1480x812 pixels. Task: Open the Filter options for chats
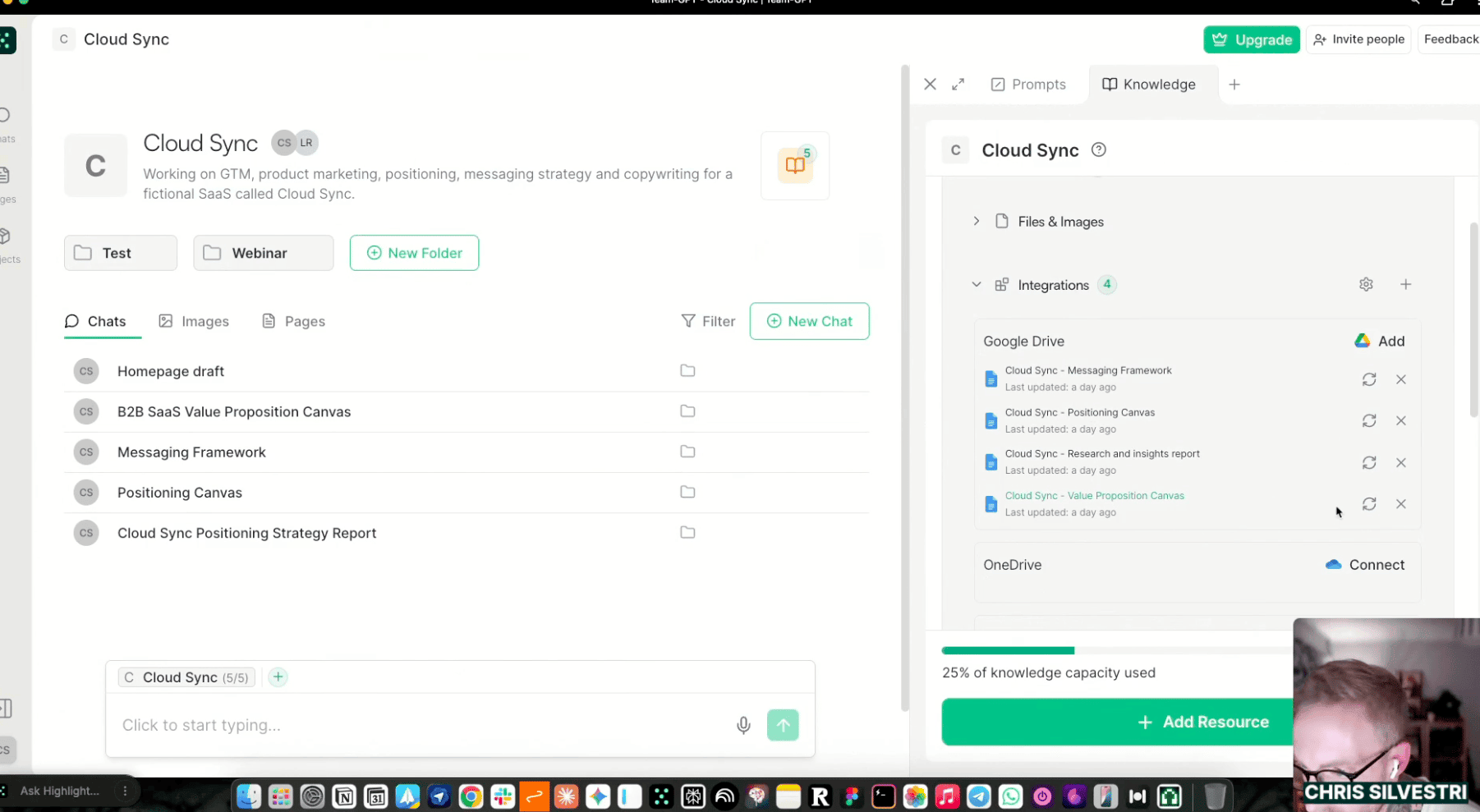708,321
